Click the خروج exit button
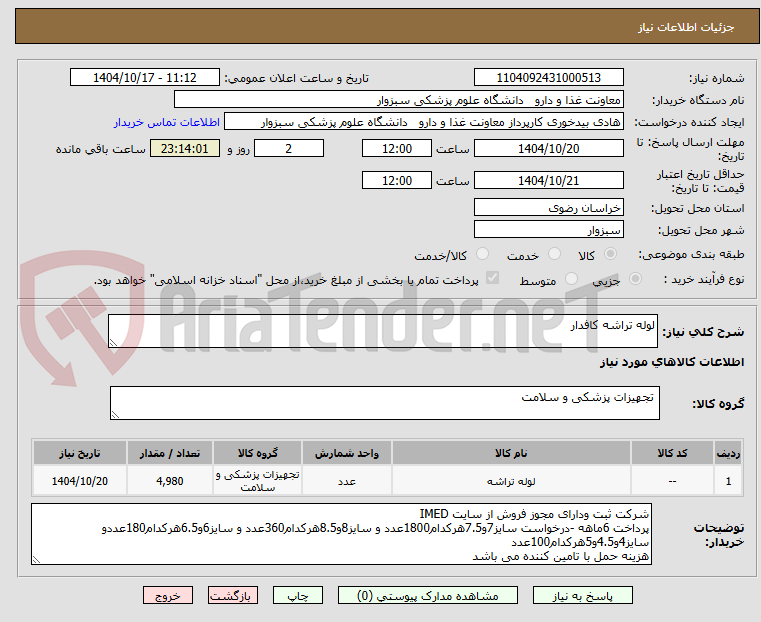Viewport: 761px width, 622px height. click(x=168, y=595)
